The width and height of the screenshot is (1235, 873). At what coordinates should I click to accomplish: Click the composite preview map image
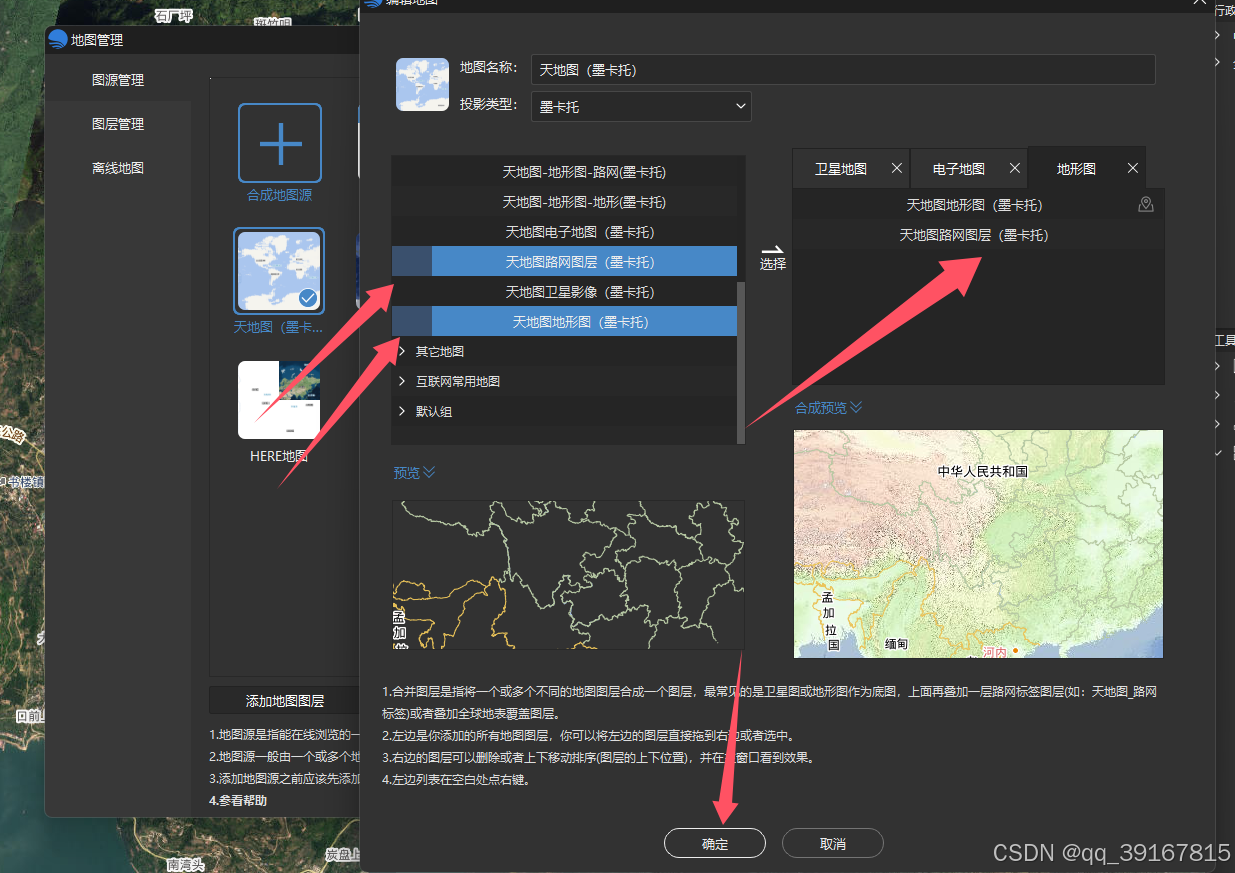pos(979,544)
